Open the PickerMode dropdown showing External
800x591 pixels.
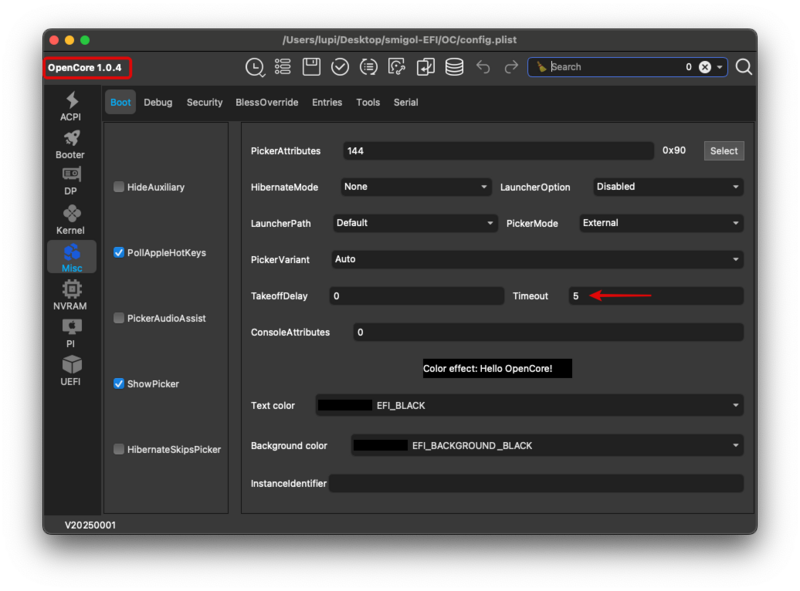click(661, 223)
